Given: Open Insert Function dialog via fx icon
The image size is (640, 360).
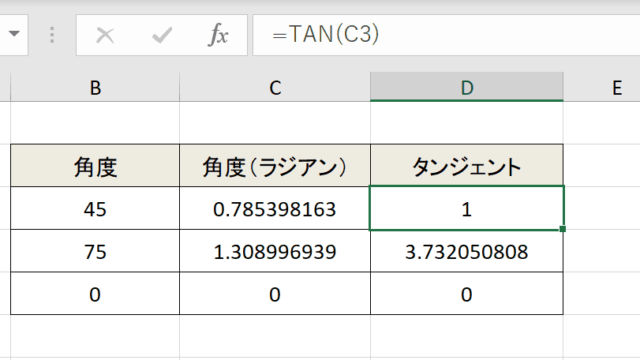Looking at the screenshot, I should click(x=218, y=35).
